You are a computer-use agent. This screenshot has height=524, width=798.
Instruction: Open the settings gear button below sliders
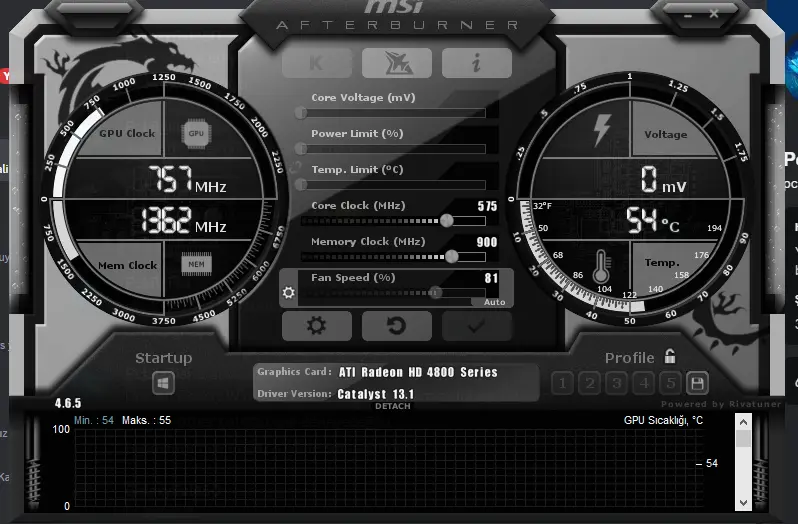(317, 326)
